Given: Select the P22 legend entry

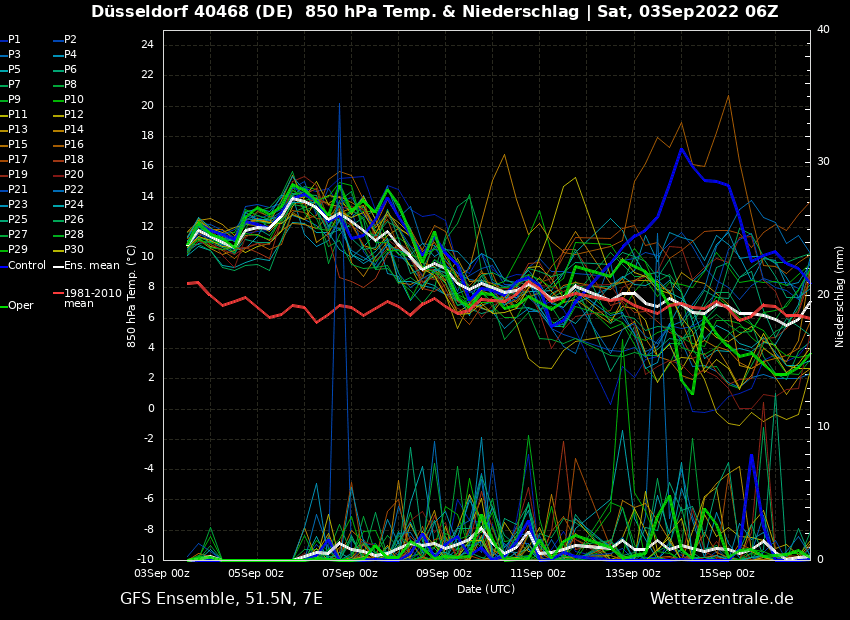Looking at the screenshot, I should coord(74,190).
